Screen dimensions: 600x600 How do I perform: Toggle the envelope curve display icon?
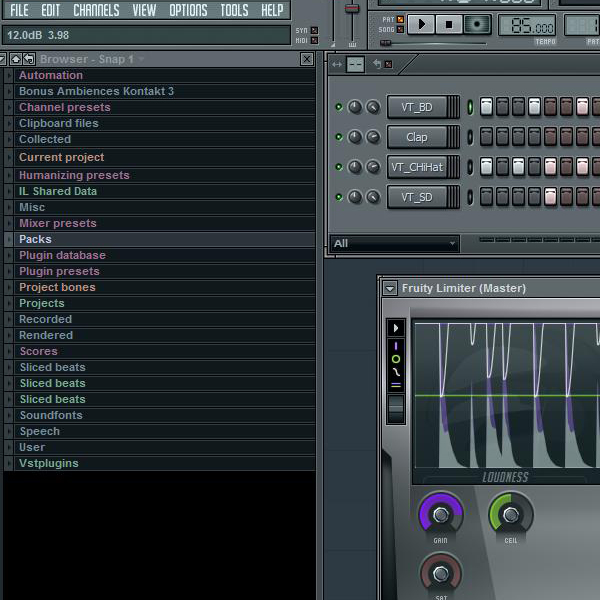(396, 372)
